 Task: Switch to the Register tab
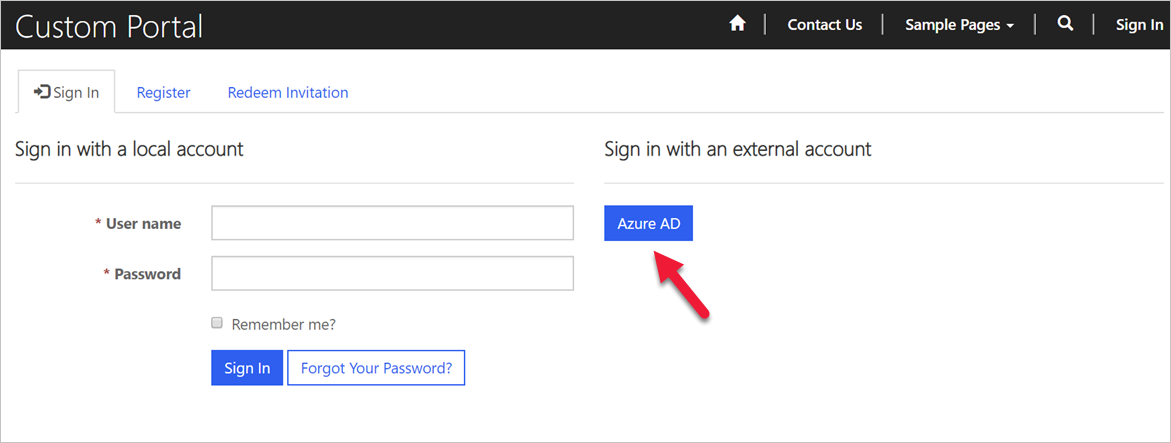(163, 92)
